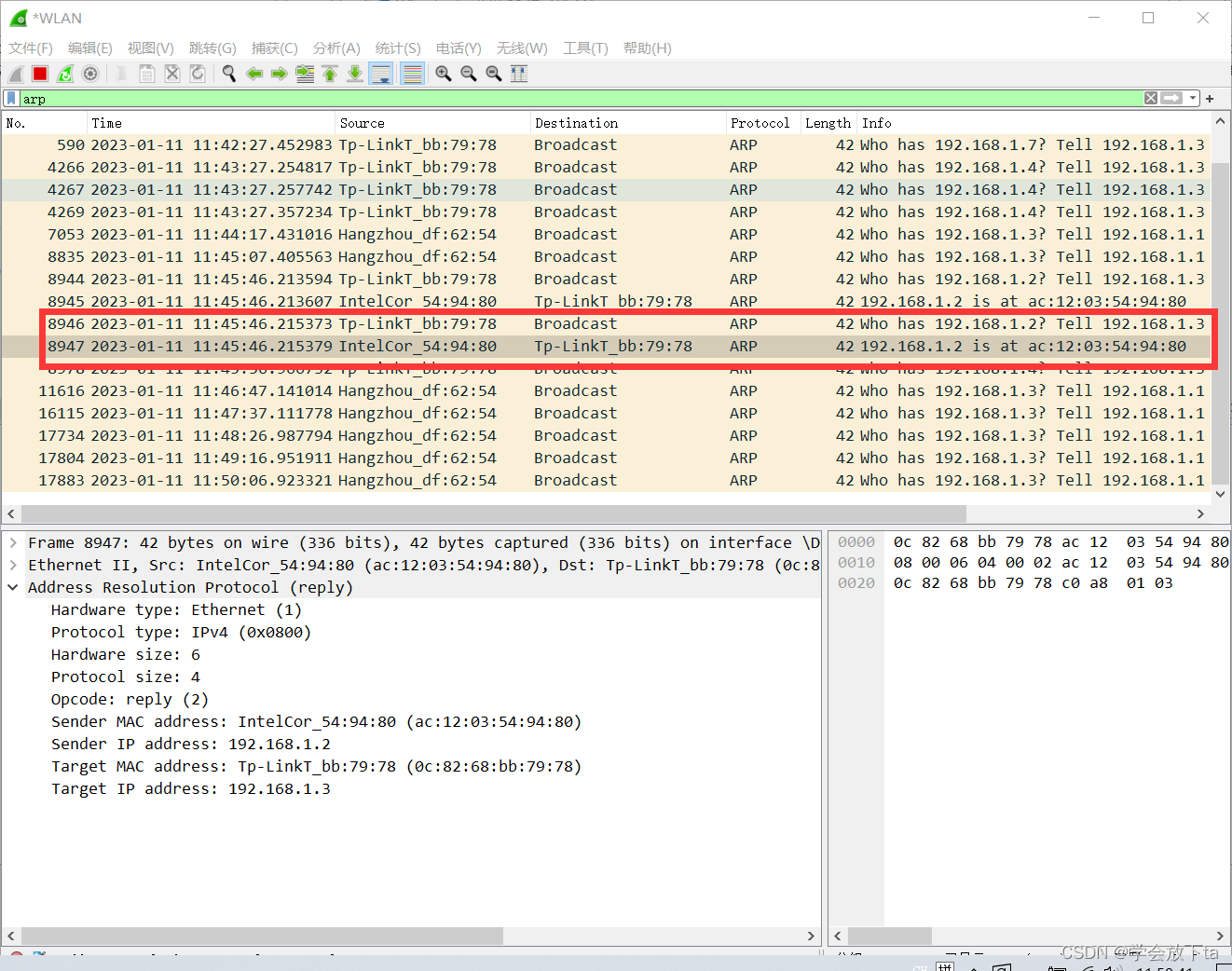Open the 工具(T) menu

click(x=585, y=48)
